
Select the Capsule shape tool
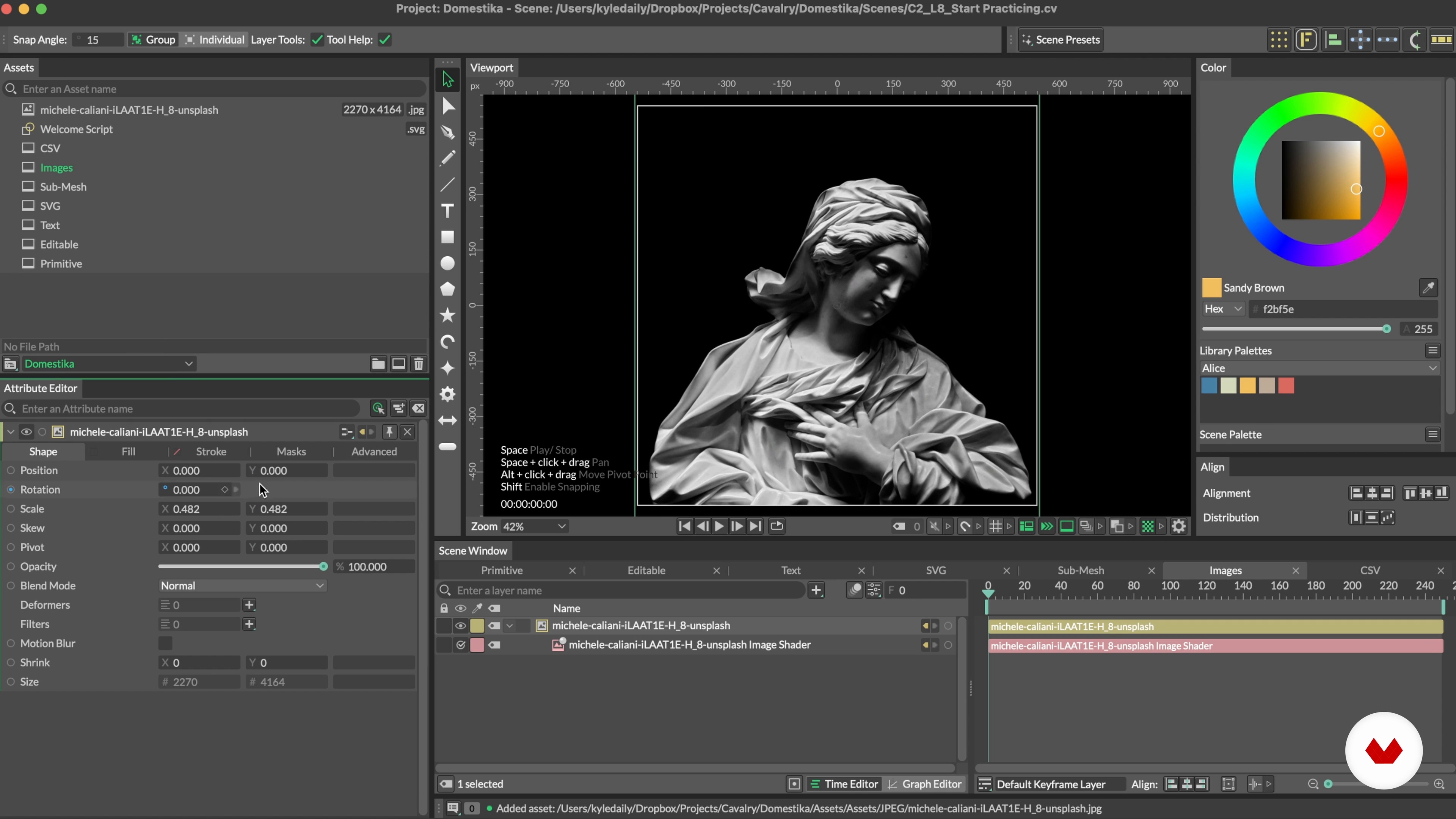point(448,447)
